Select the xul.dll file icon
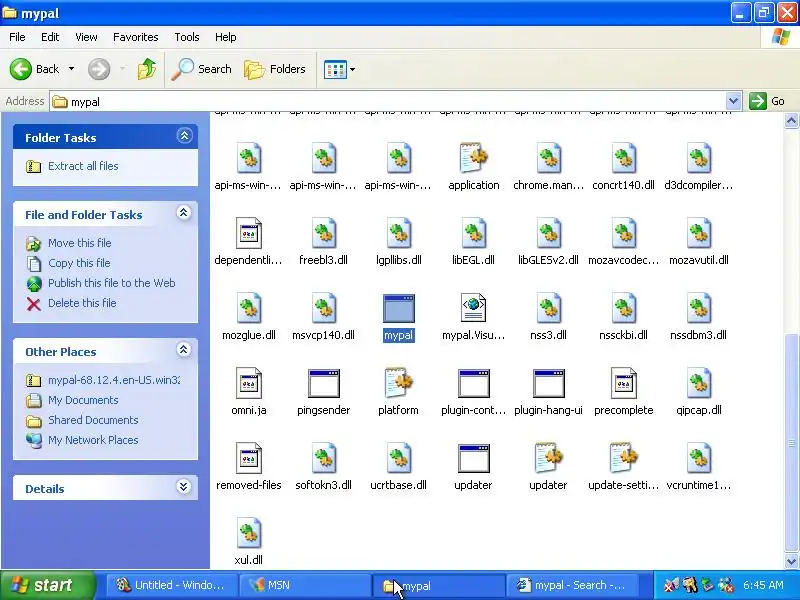Screen dimensions: 800x600 point(248,533)
